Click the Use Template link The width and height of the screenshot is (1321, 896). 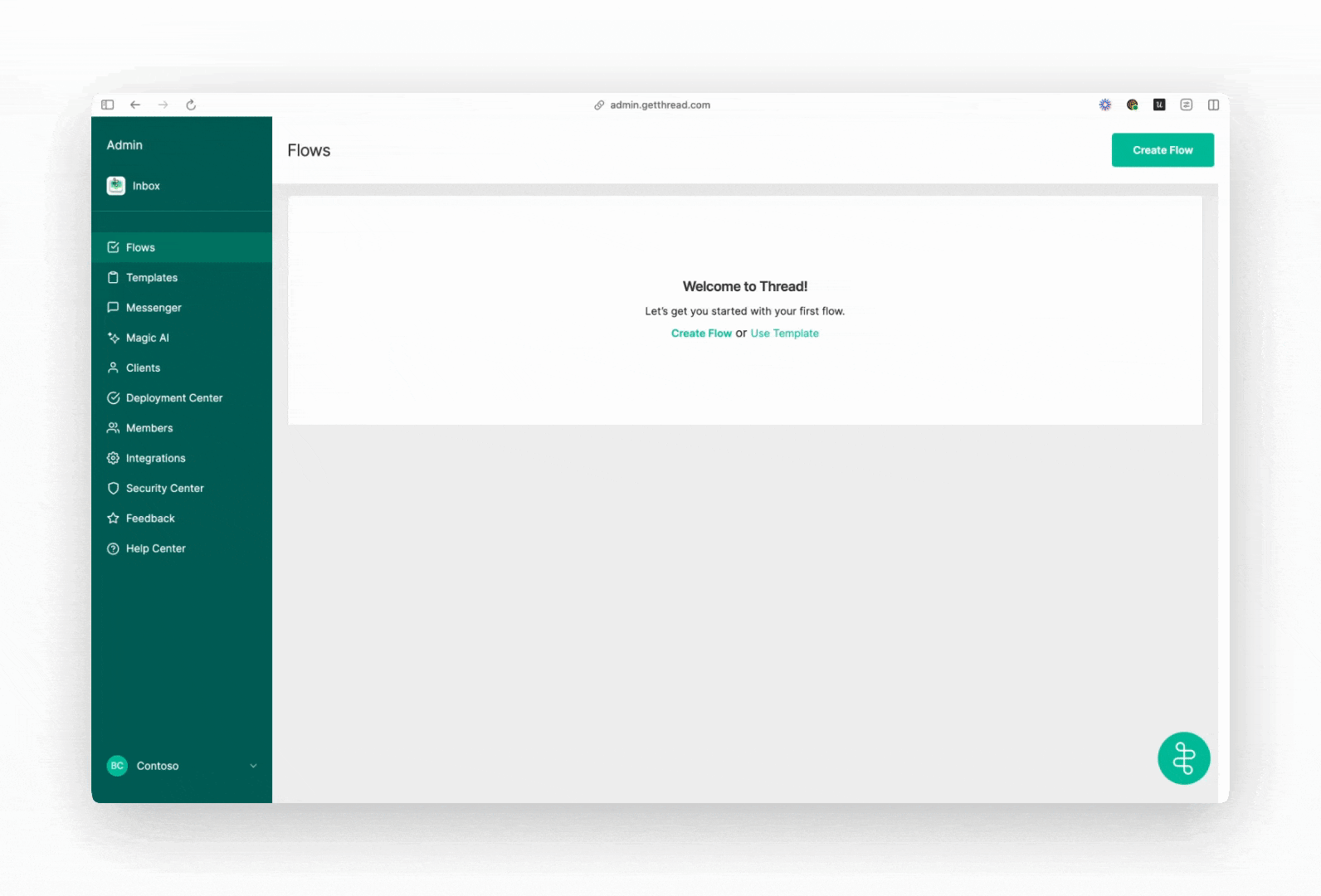point(784,334)
